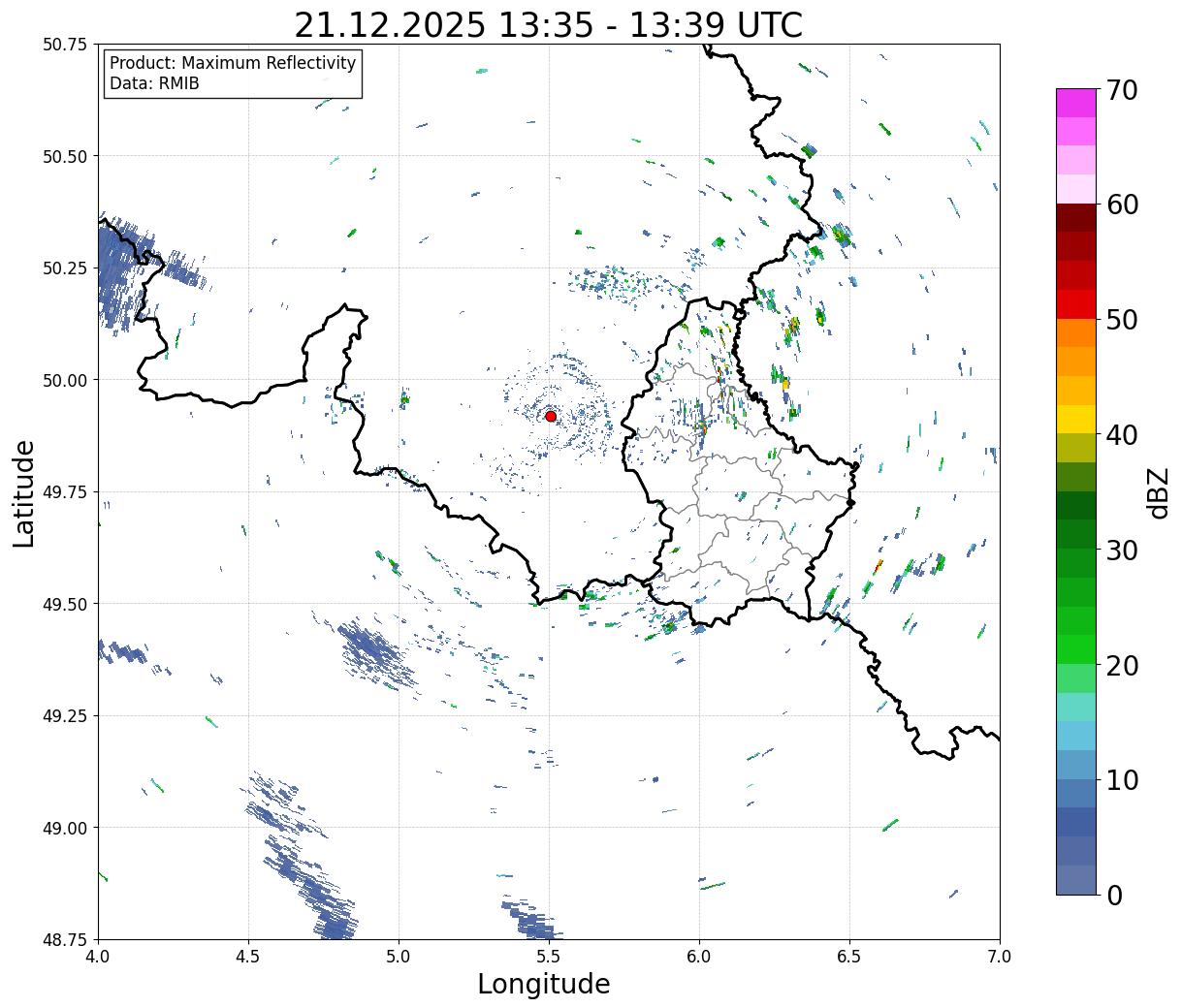This screenshot has height=1008, width=1182.
Task: Click longitude tick label 4.5
Action: coord(248,957)
